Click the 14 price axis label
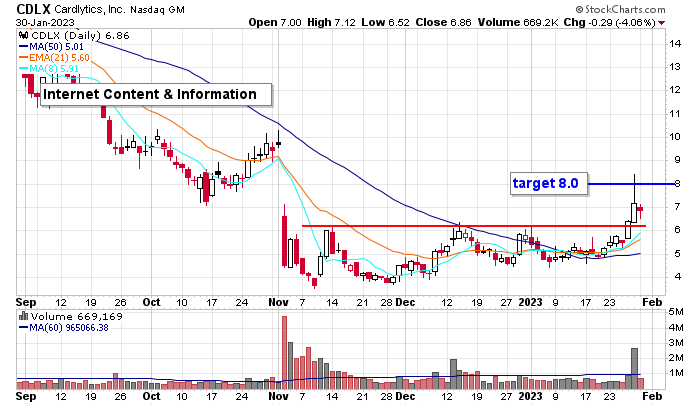Screen dimensions: 700x405 (675, 43)
